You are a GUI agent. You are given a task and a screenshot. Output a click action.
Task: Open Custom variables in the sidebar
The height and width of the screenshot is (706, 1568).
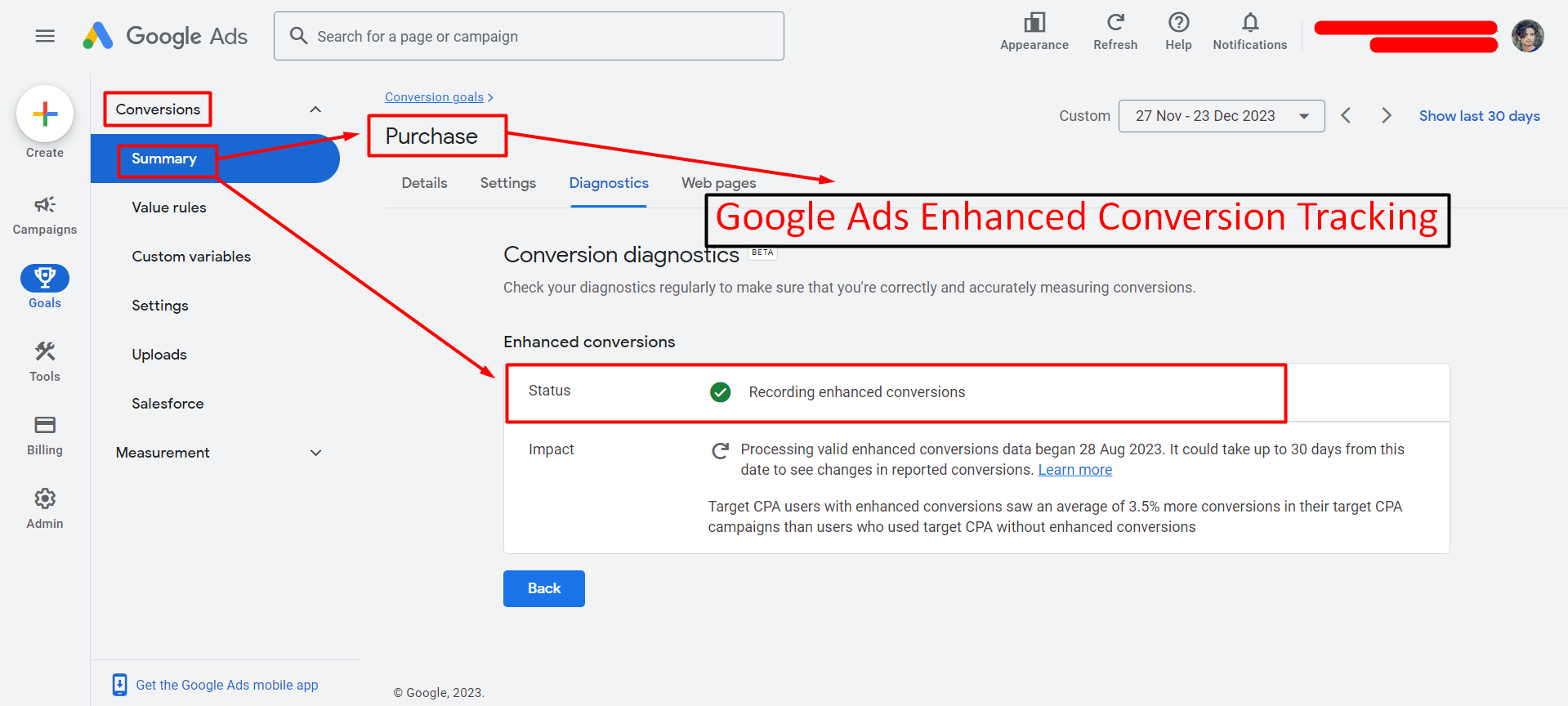point(191,257)
